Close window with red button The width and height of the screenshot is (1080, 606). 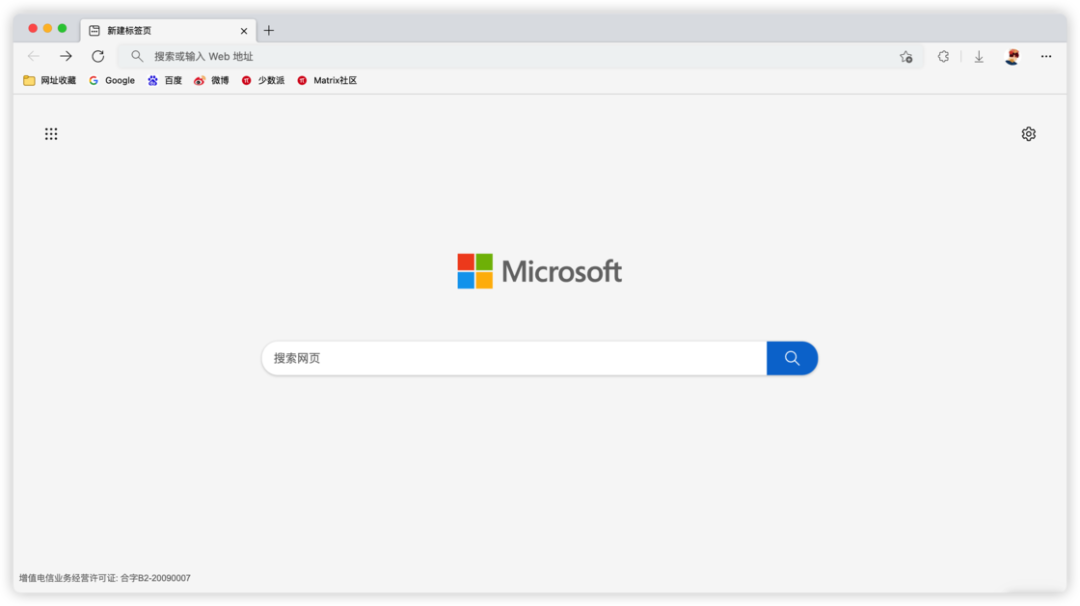[32, 28]
